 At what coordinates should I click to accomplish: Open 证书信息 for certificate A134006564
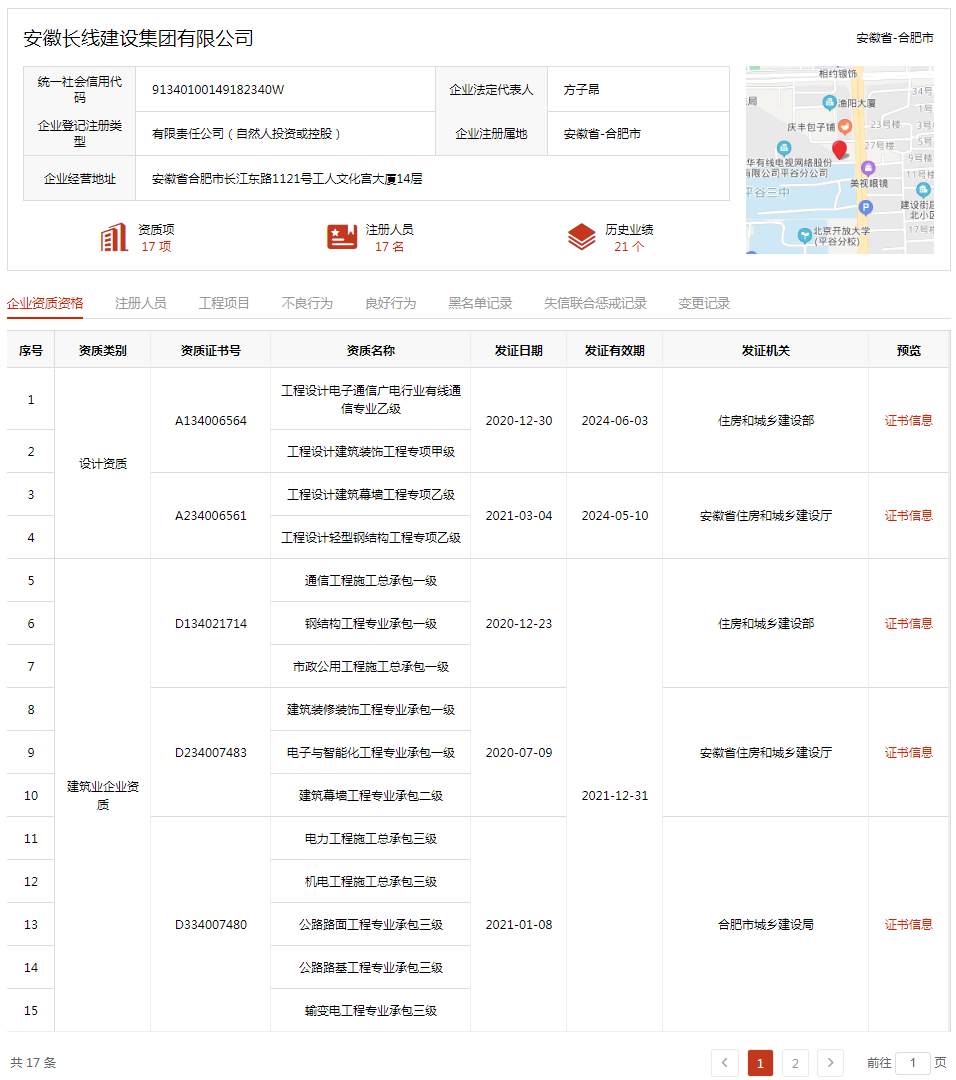pyautogui.click(x=910, y=420)
